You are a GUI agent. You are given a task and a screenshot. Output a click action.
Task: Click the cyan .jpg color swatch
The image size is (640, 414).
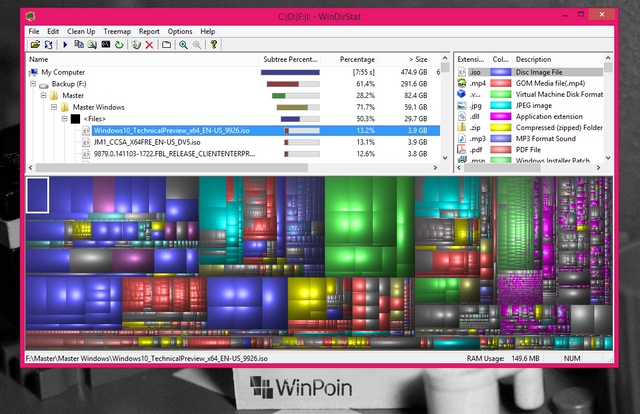click(x=500, y=105)
